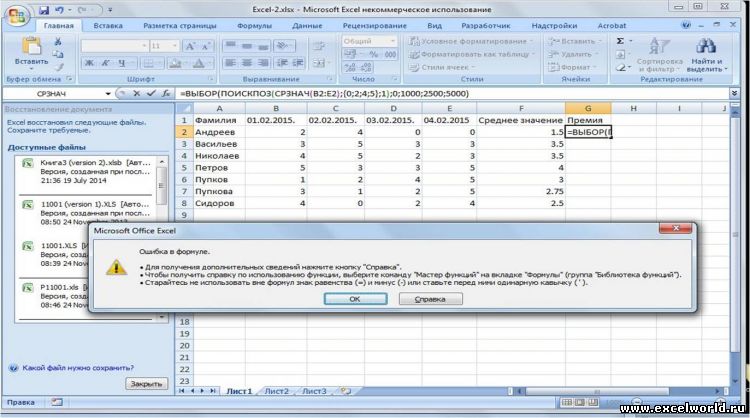The height and width of the screenshot is (418, 750).
Task: Click the file icon next to P11001.xls
Action: pyautogui.click(x=28, y=288)
